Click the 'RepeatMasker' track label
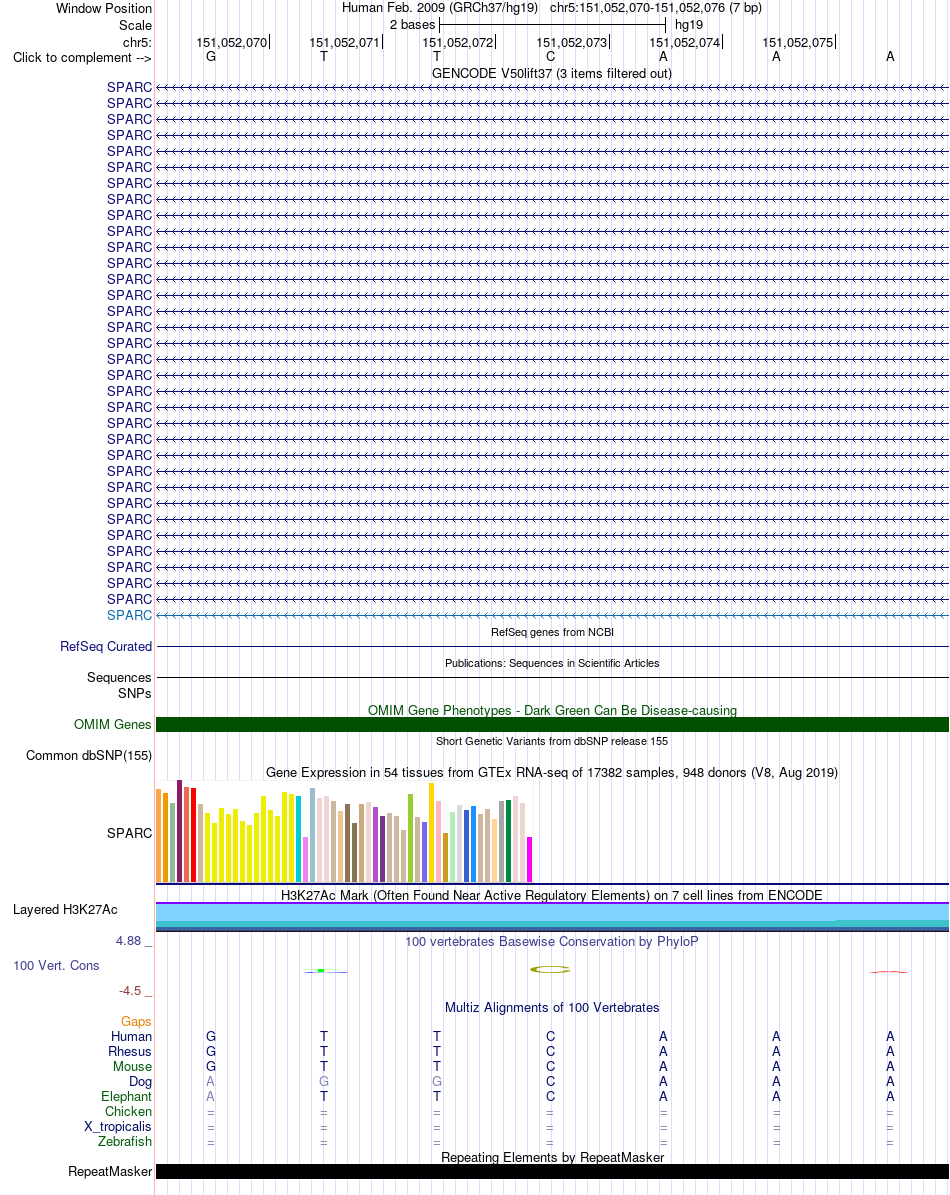 tap(110, 1172)
